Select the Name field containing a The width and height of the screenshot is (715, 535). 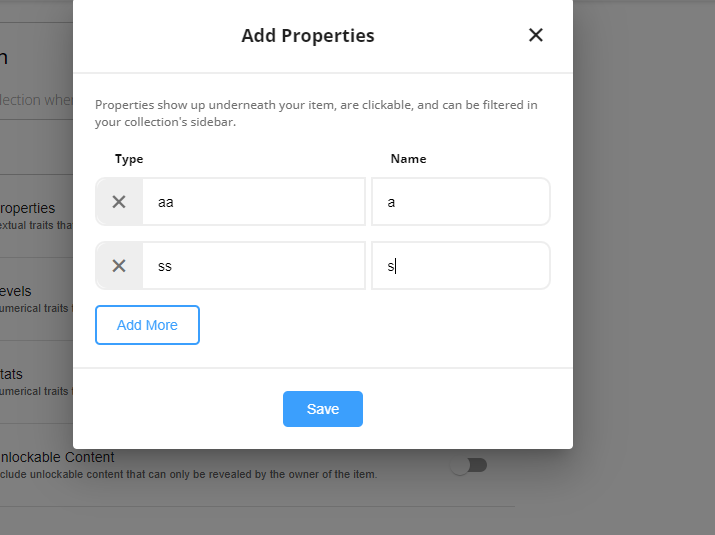(461, 202)
